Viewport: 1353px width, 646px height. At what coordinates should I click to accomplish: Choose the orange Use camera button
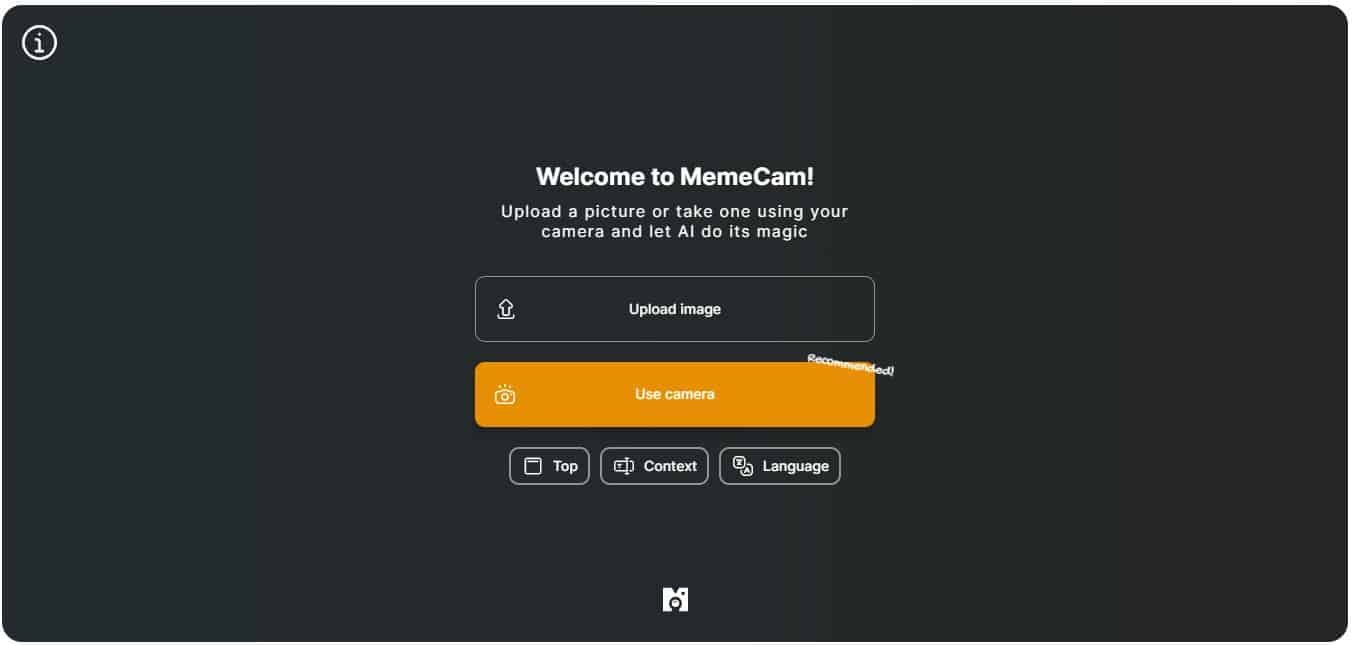coord(675,394)
